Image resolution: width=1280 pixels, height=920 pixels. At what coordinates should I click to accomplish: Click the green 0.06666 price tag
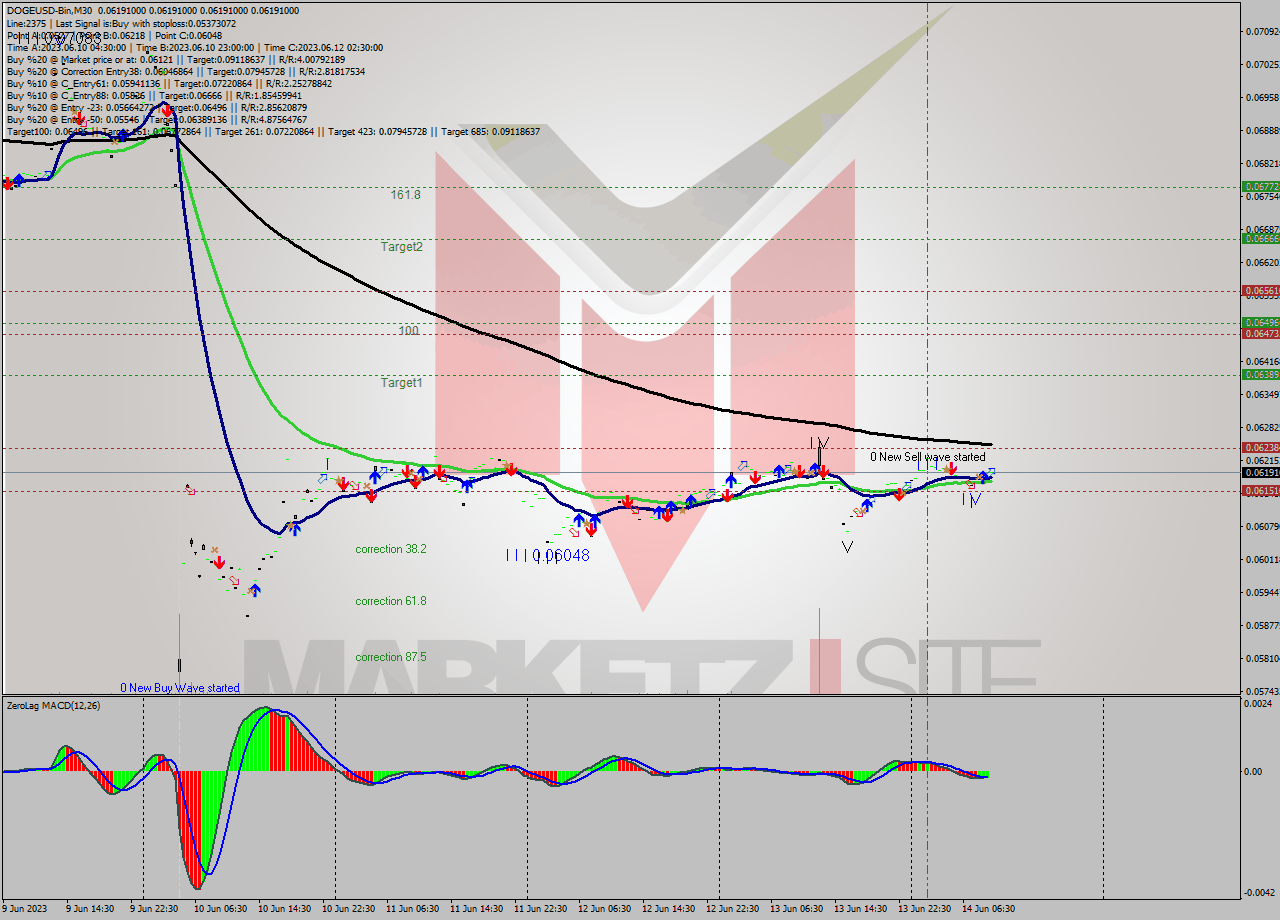(1259, 238)
